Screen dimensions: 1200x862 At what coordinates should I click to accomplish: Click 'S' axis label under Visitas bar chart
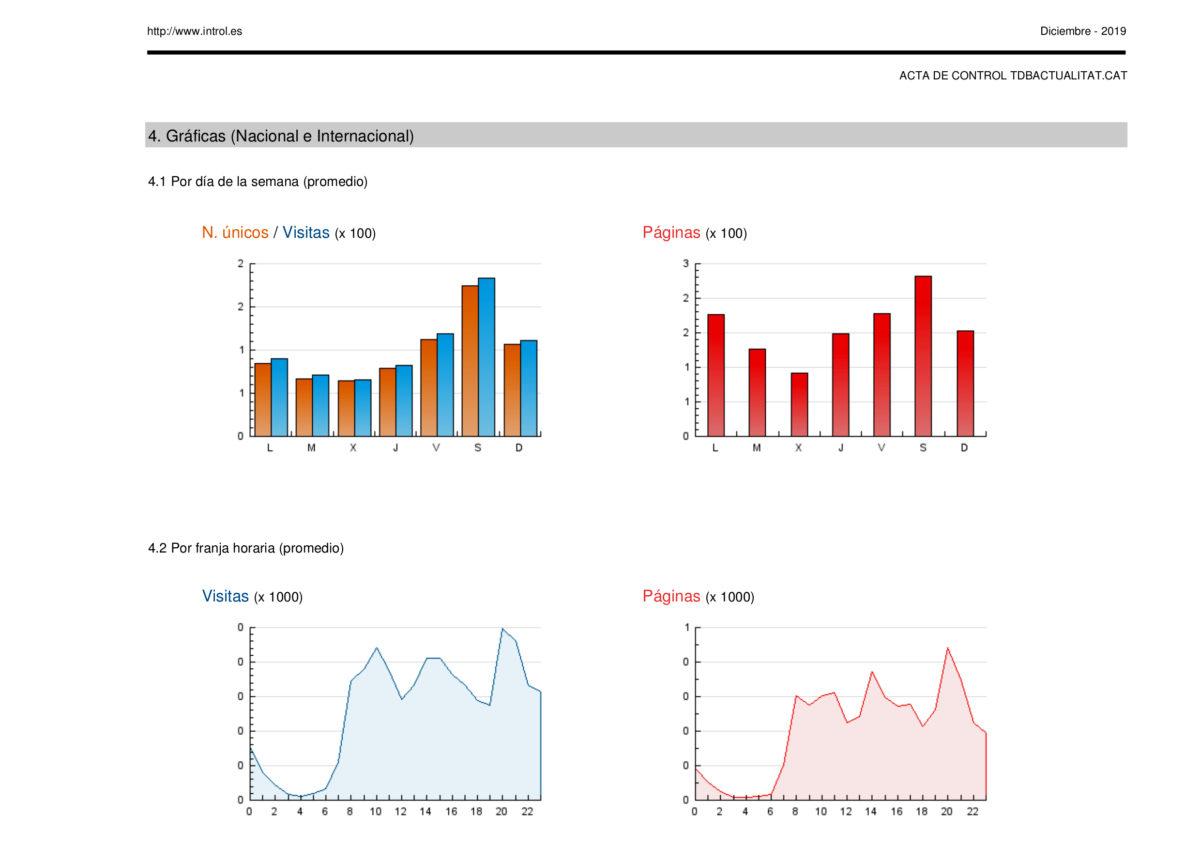tap(477, 448)
